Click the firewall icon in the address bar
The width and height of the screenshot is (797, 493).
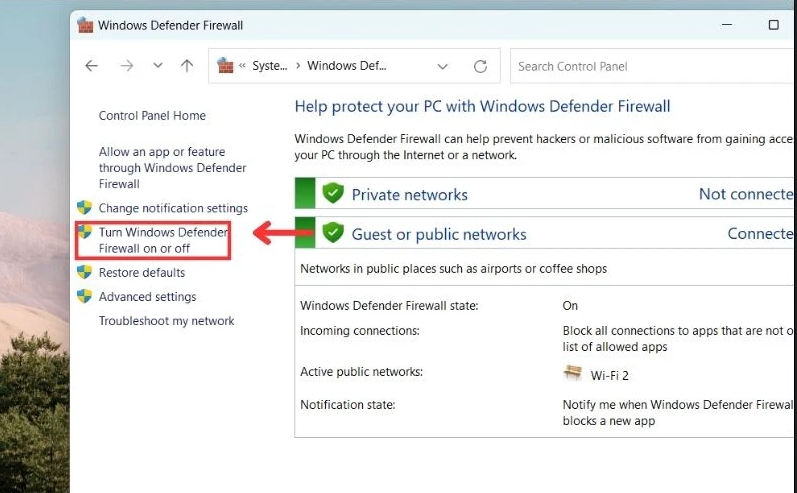click(225, 66)
